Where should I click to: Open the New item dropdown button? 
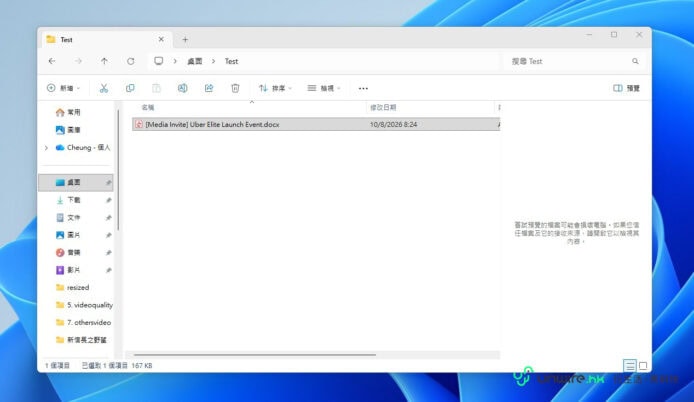(64, 88)
